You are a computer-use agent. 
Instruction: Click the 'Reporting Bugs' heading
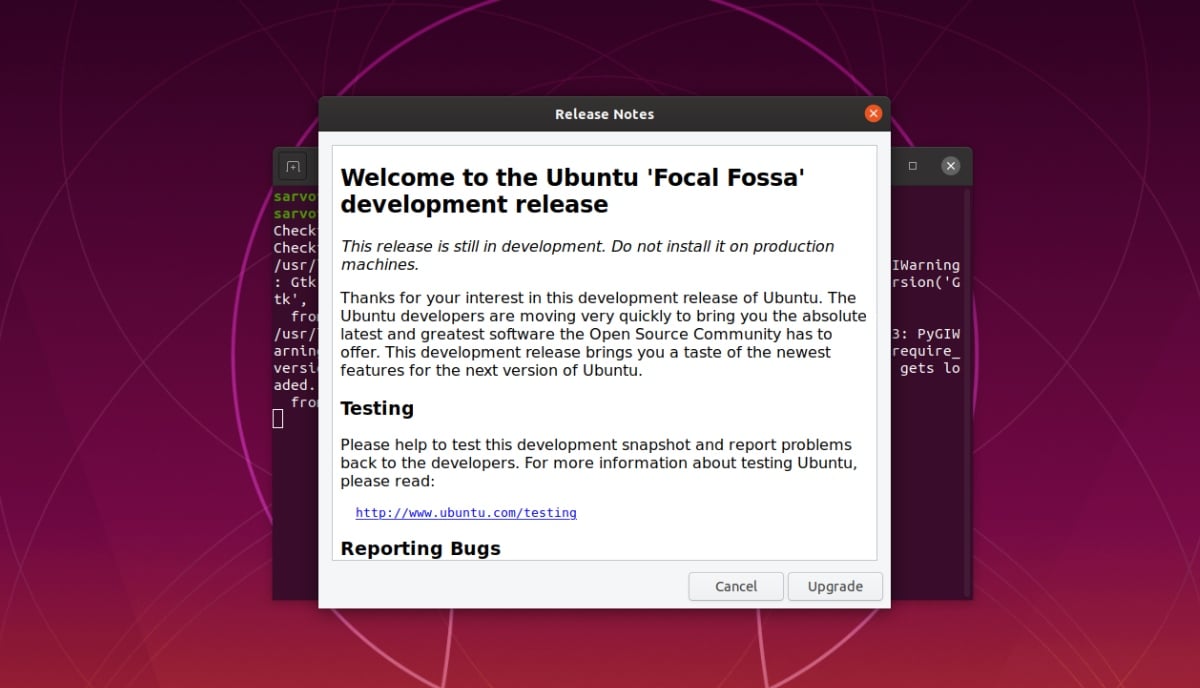click(420, 548)
